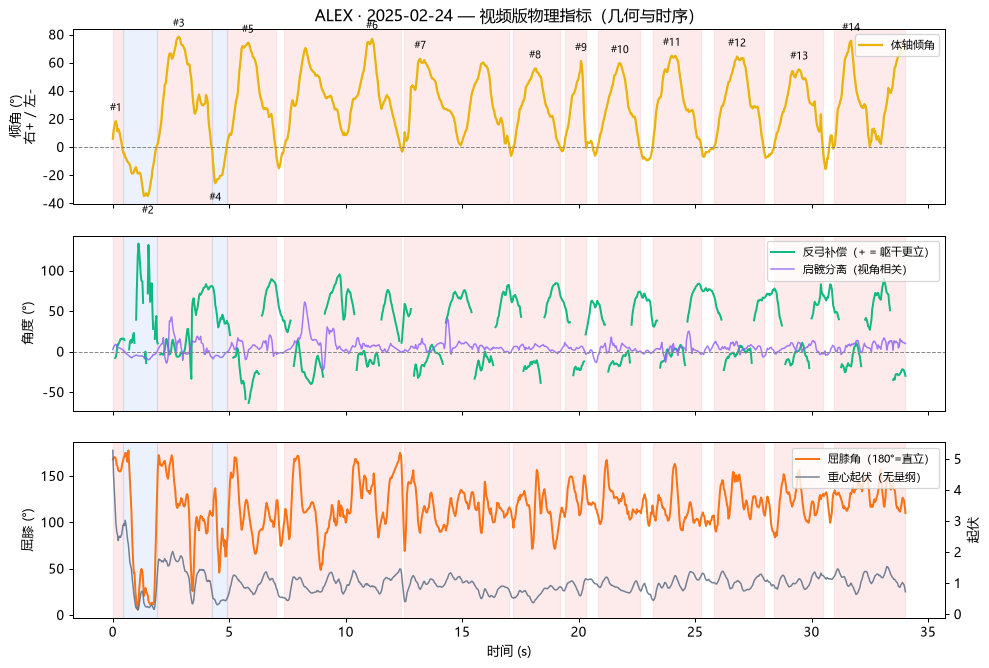This screenshot has height=668, width=989.
Task: Click the #7 marker label
Action: 420,45
